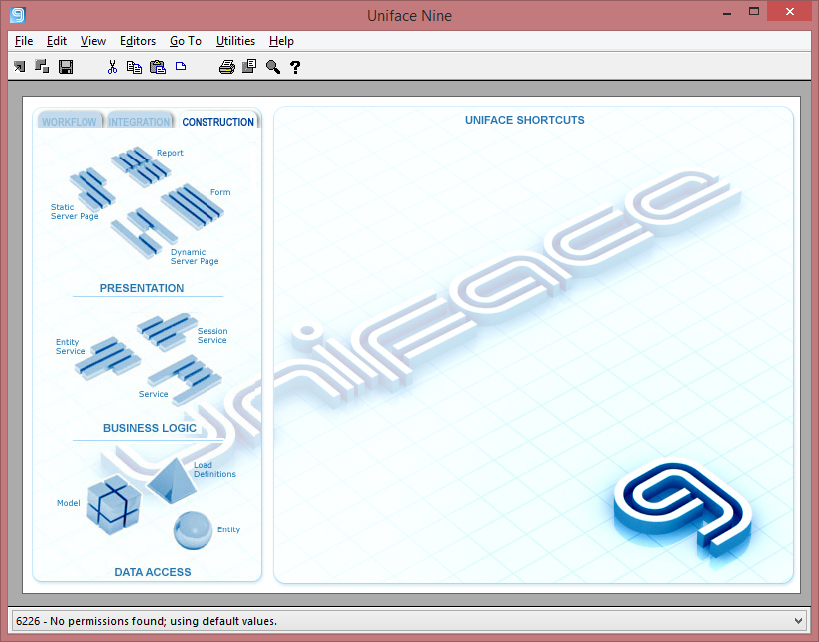
Task: Expand the status message dropdown arrow
Action: pyautogui.click(x=798, y=621)
